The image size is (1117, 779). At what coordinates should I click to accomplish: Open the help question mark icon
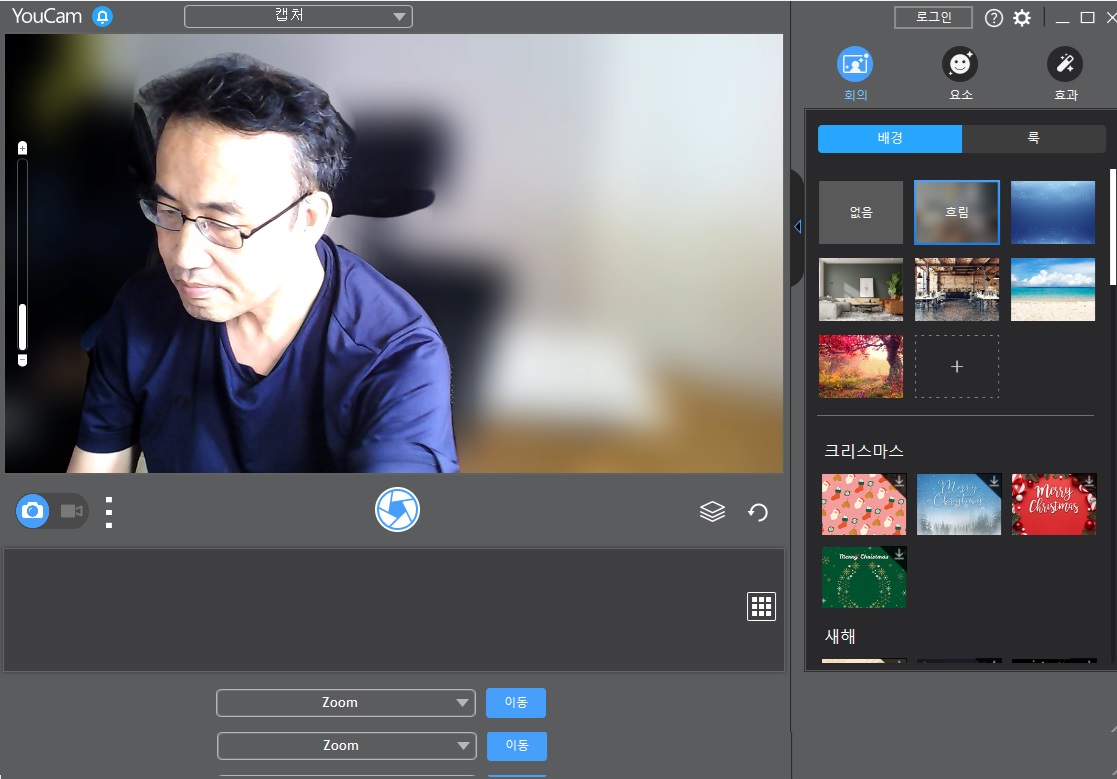pos(993,18)
